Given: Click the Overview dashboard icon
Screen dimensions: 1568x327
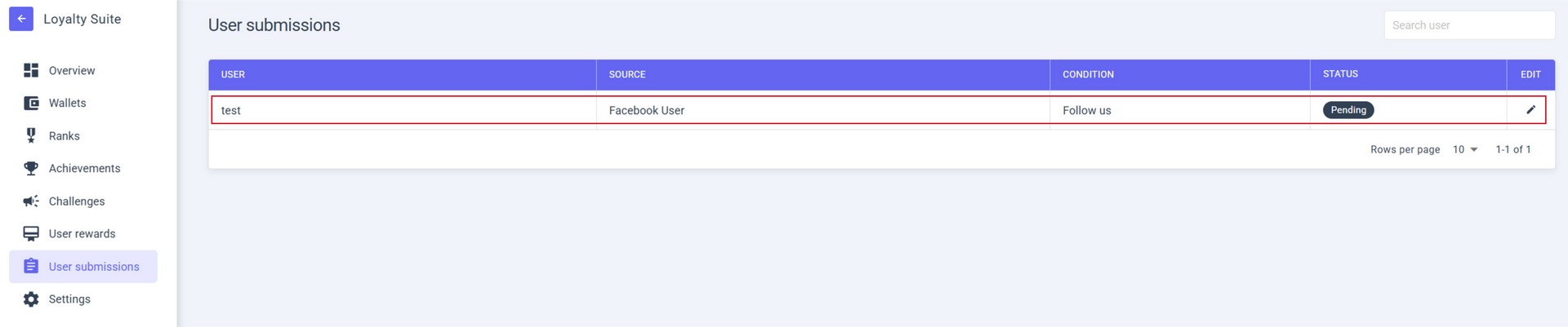Looking at the screenshot, I should [x=31, y=70].
